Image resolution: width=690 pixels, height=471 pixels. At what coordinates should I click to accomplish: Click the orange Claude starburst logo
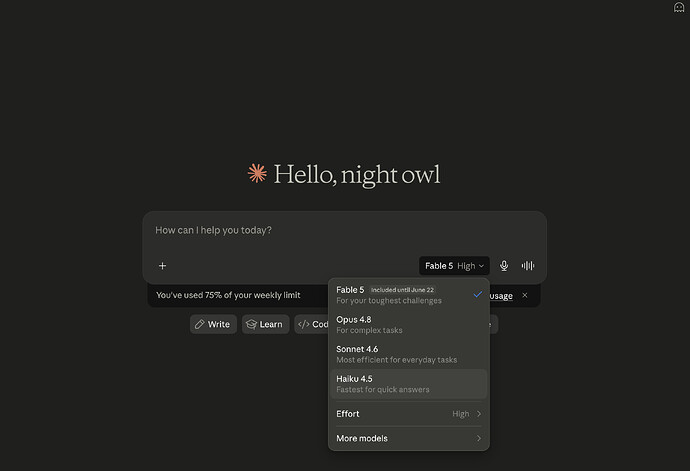[x=257, y=173]
